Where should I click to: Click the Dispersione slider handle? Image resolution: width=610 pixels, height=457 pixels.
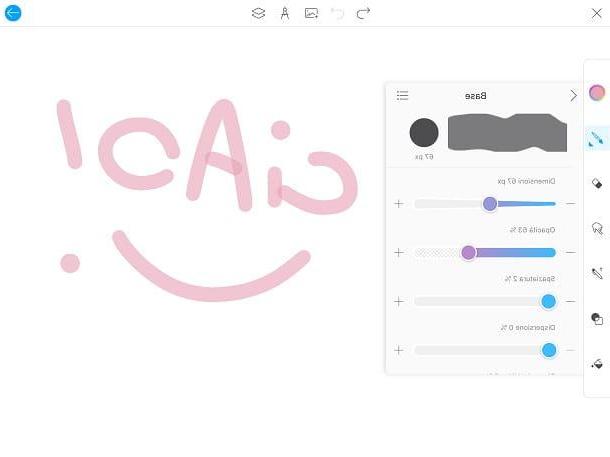pos(549,350)
